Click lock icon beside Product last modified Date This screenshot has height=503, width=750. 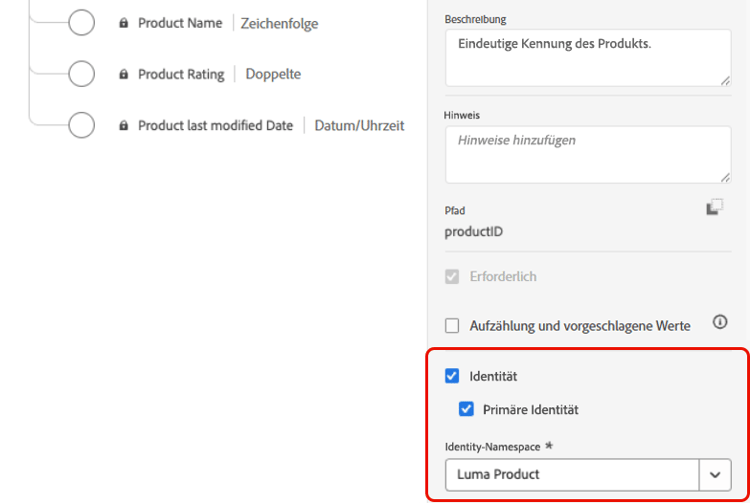tap(124, 126)
